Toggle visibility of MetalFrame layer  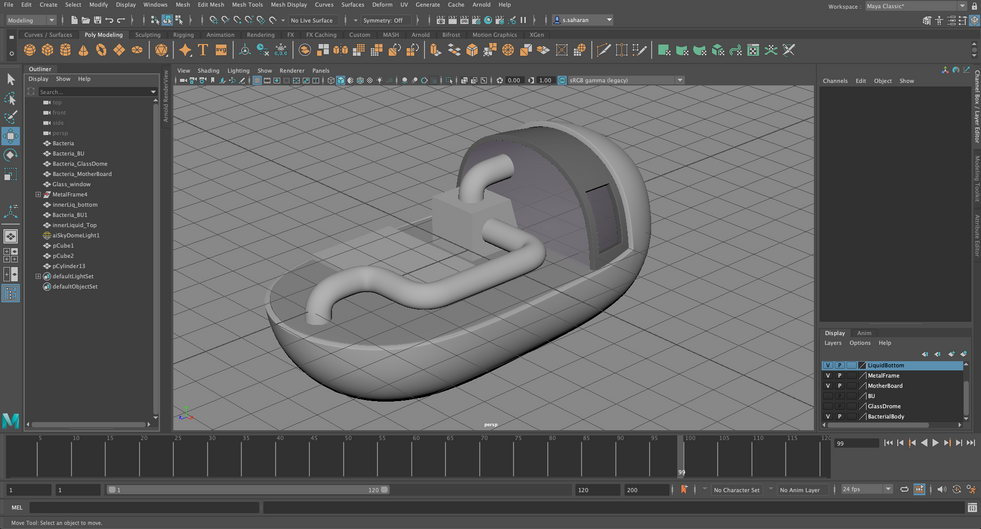click(828, 376)
